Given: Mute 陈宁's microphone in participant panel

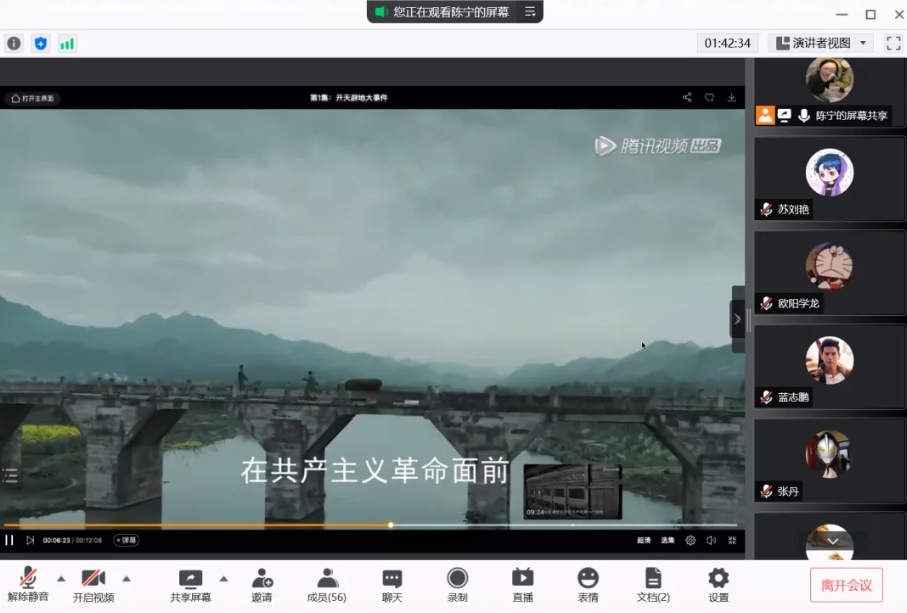Looking at the screenshot, I should 805,115.
